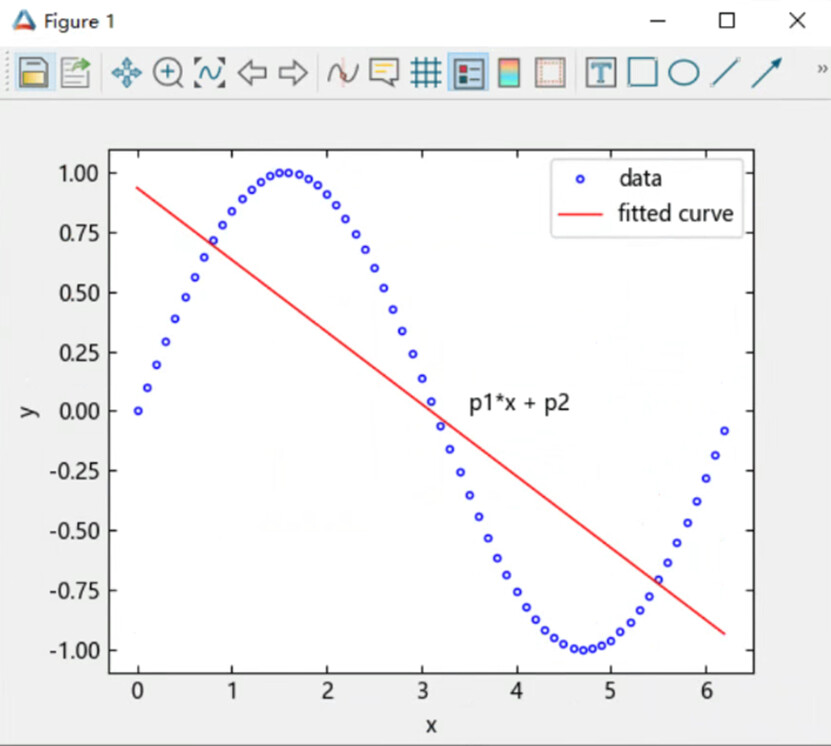The image size is (831, 746).
Task: Expand the toolbar overflow chevron
Action: 822,69
